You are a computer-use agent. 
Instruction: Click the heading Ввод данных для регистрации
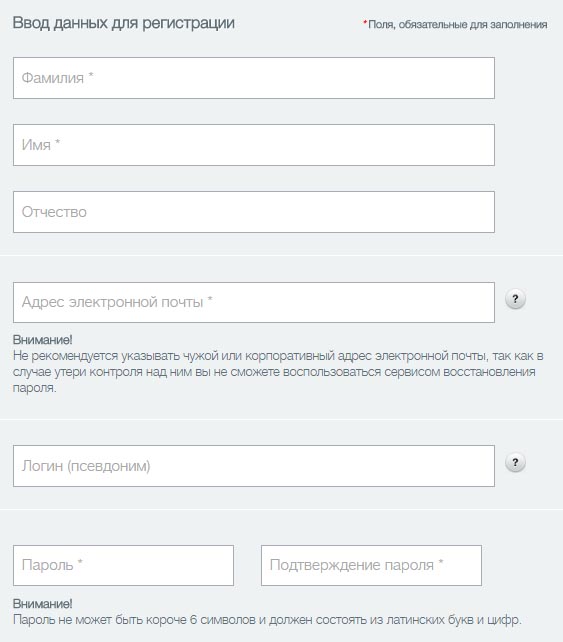124,23
